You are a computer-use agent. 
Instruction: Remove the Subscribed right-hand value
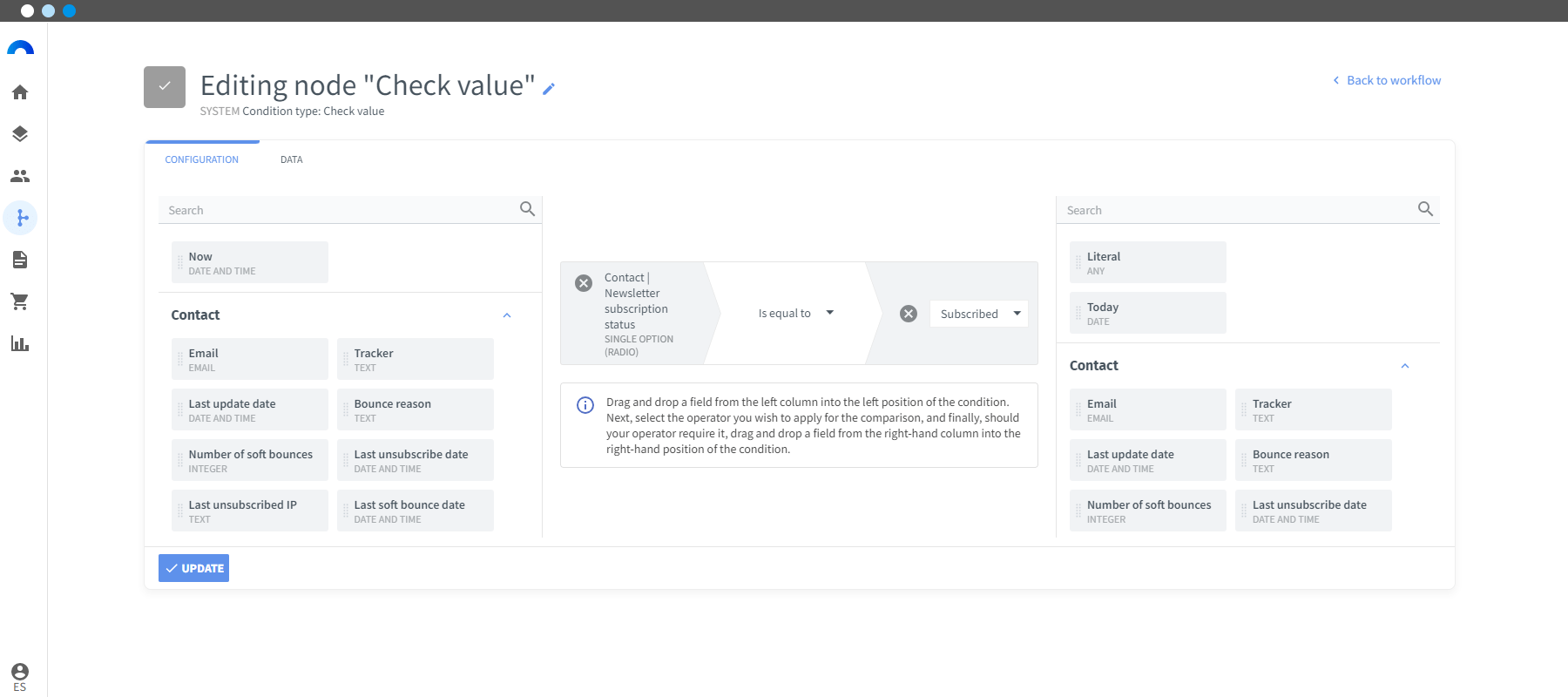pyautogui.click(x=909, y=314)
